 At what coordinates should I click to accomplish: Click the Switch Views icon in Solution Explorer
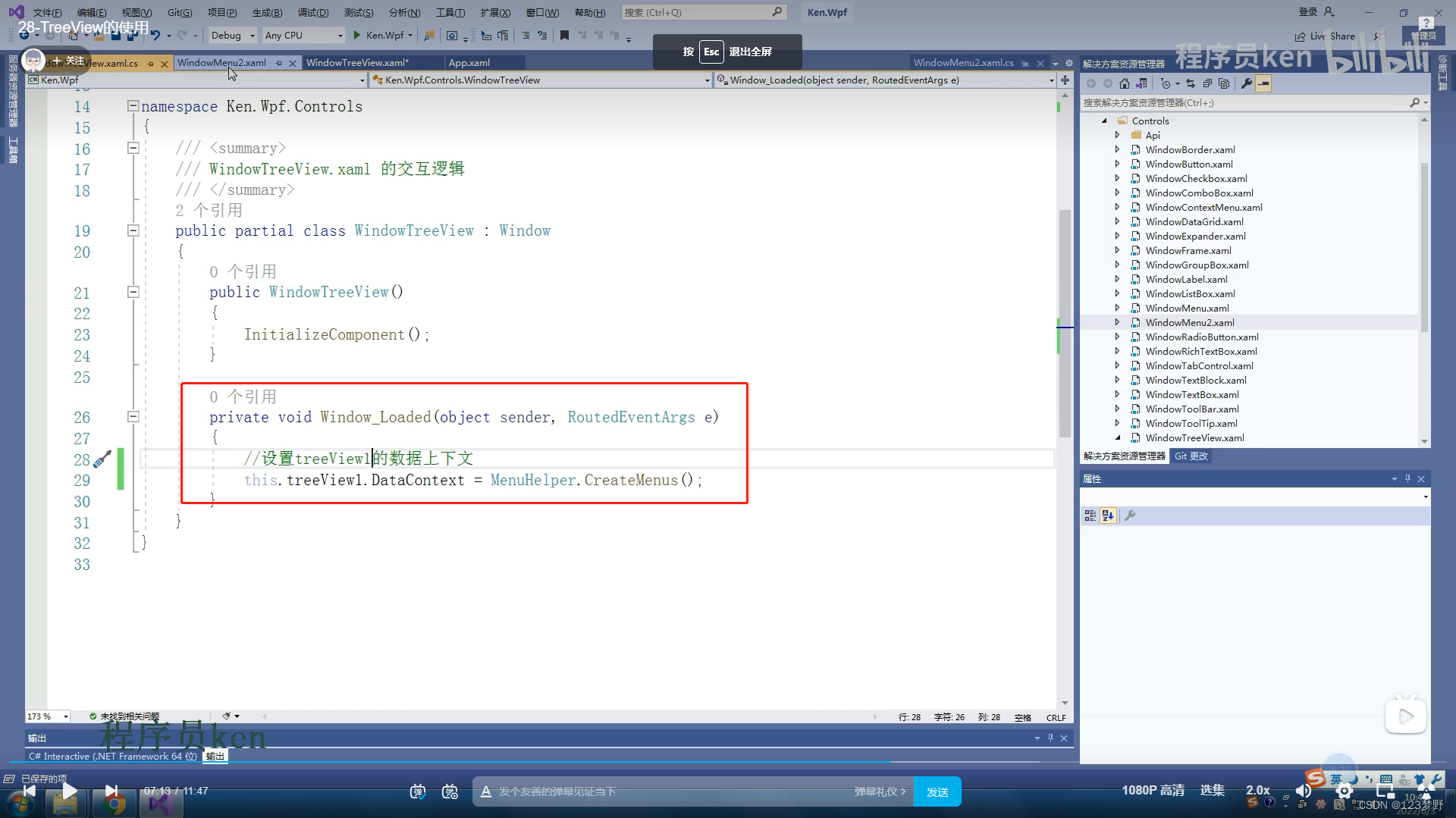coord(1141,83)
